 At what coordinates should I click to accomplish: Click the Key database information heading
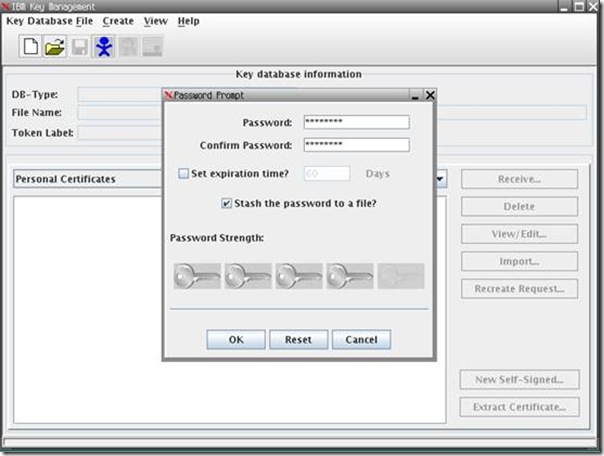(x=299, y=74)
